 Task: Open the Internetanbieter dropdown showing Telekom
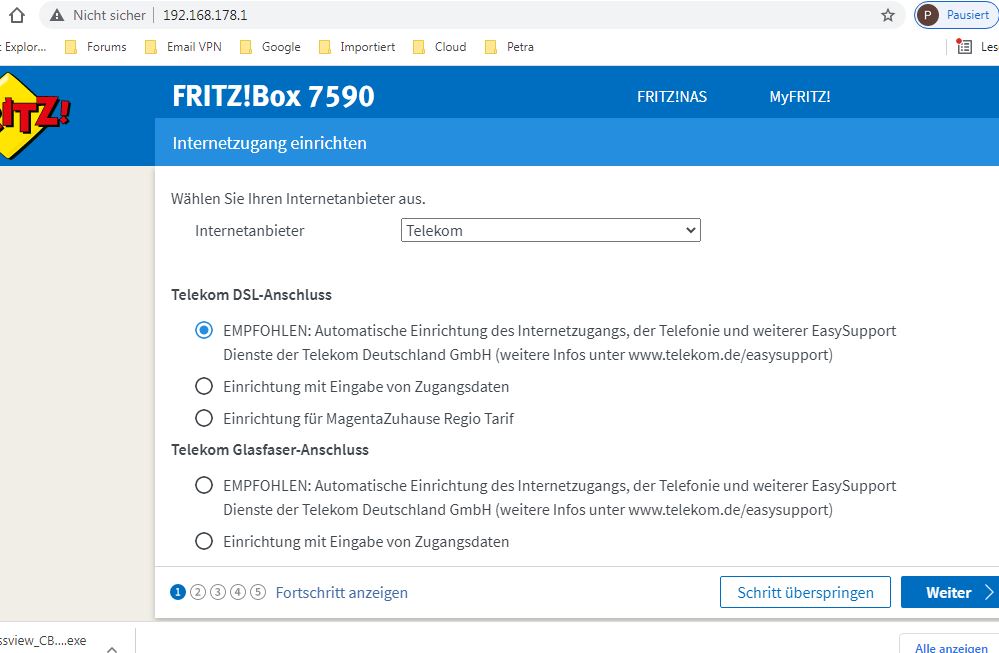click(550, 231)
